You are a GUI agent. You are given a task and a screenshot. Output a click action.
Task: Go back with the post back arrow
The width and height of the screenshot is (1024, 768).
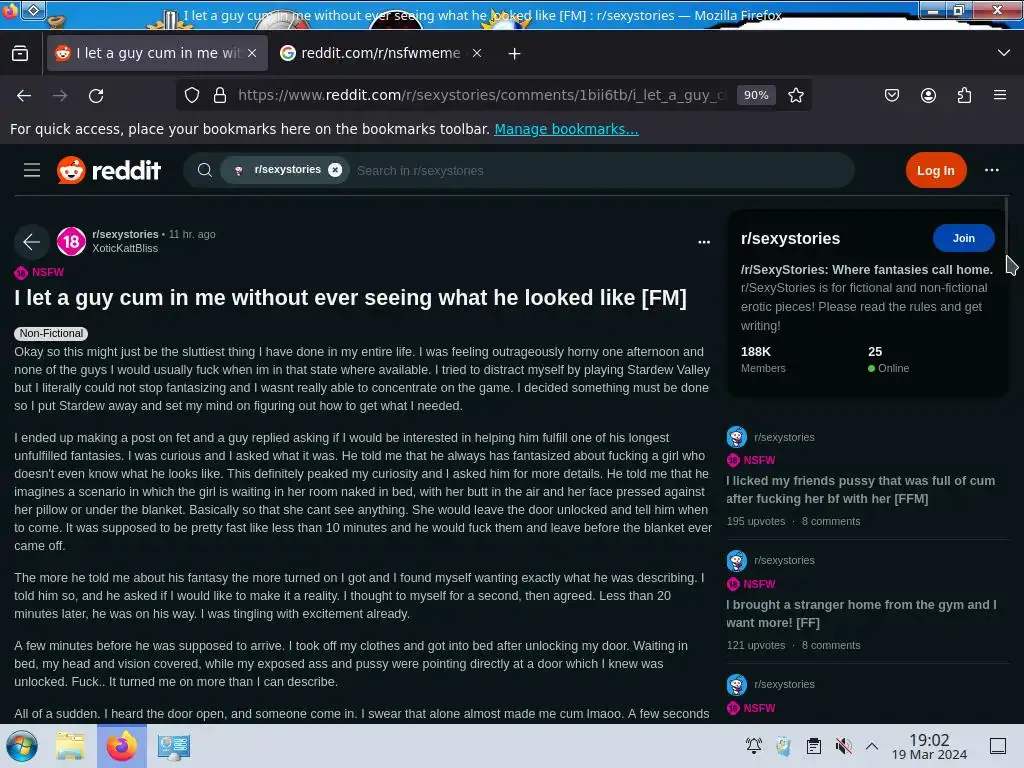click(31, 242)
